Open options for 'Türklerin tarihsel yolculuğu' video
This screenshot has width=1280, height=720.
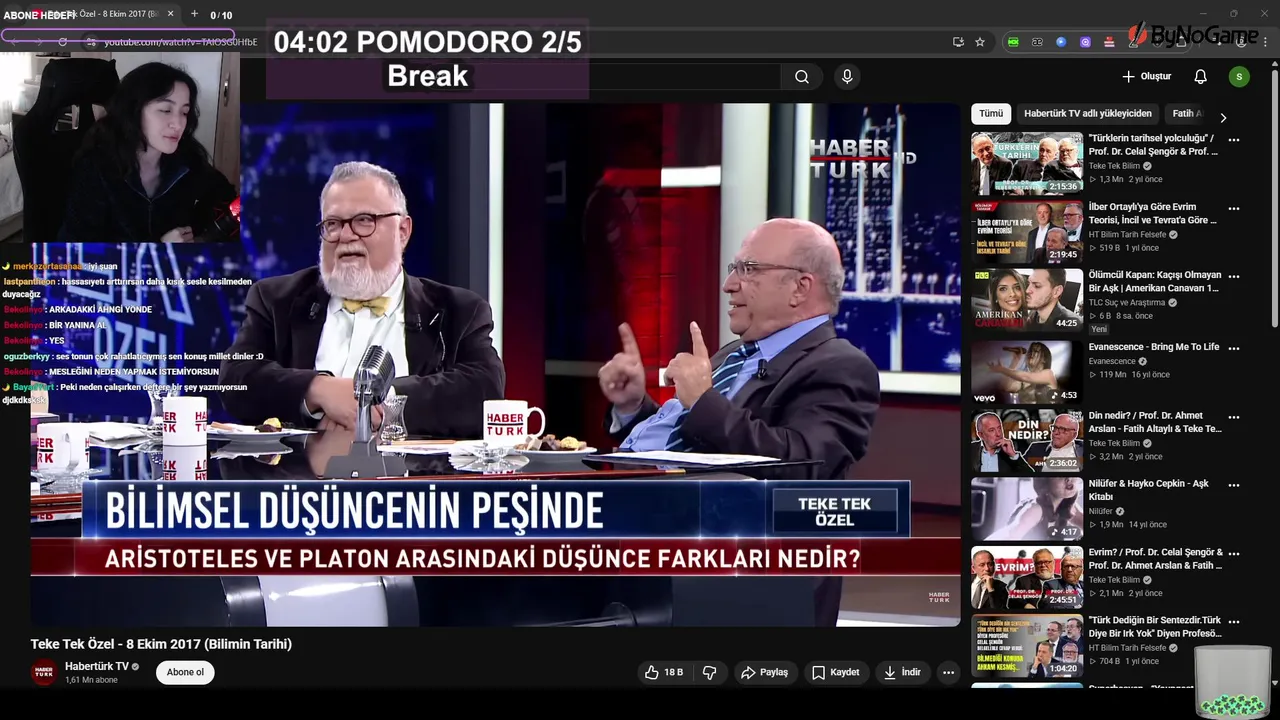(x=1234, y=140)
